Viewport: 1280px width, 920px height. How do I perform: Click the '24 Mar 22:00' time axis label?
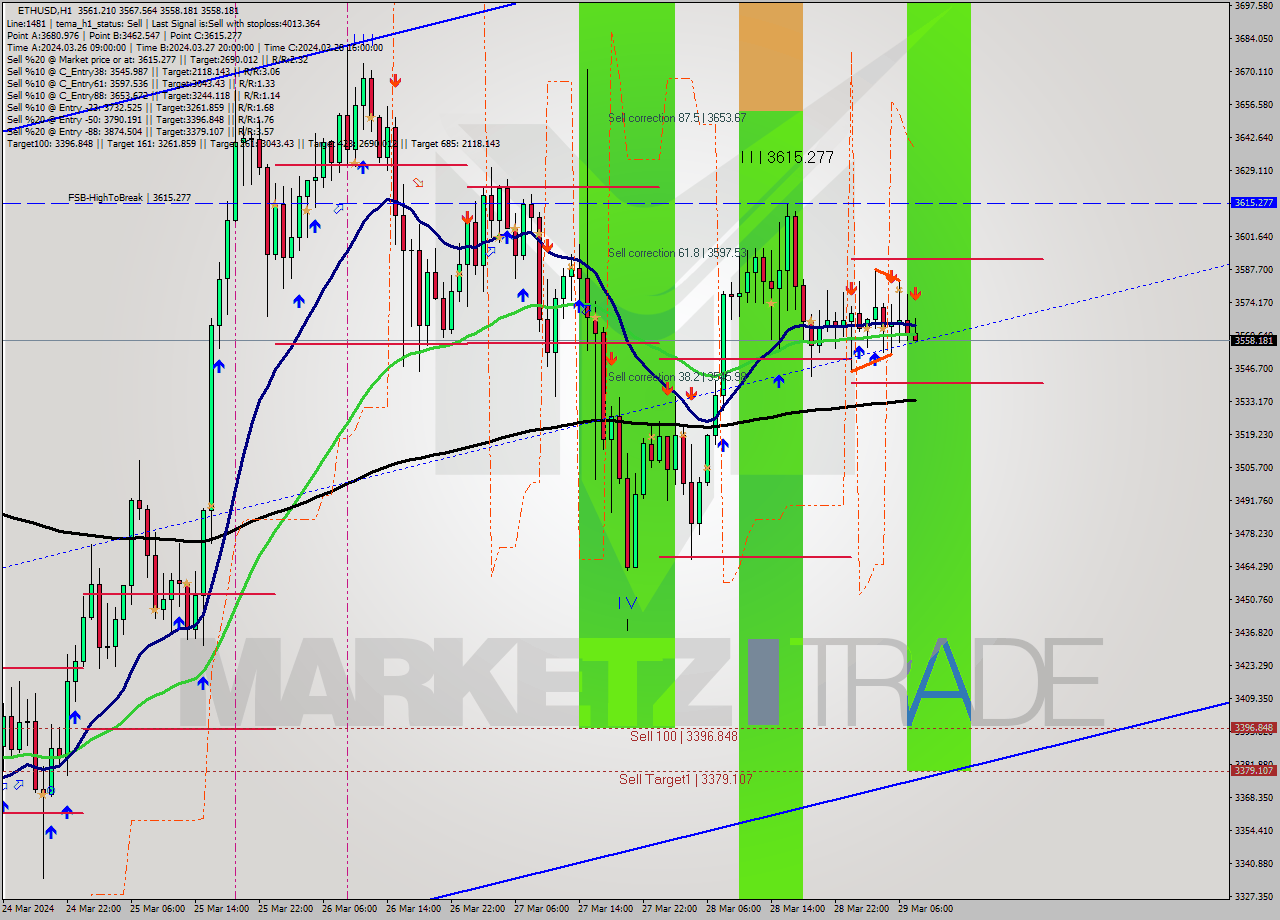(x=93, y=909)
